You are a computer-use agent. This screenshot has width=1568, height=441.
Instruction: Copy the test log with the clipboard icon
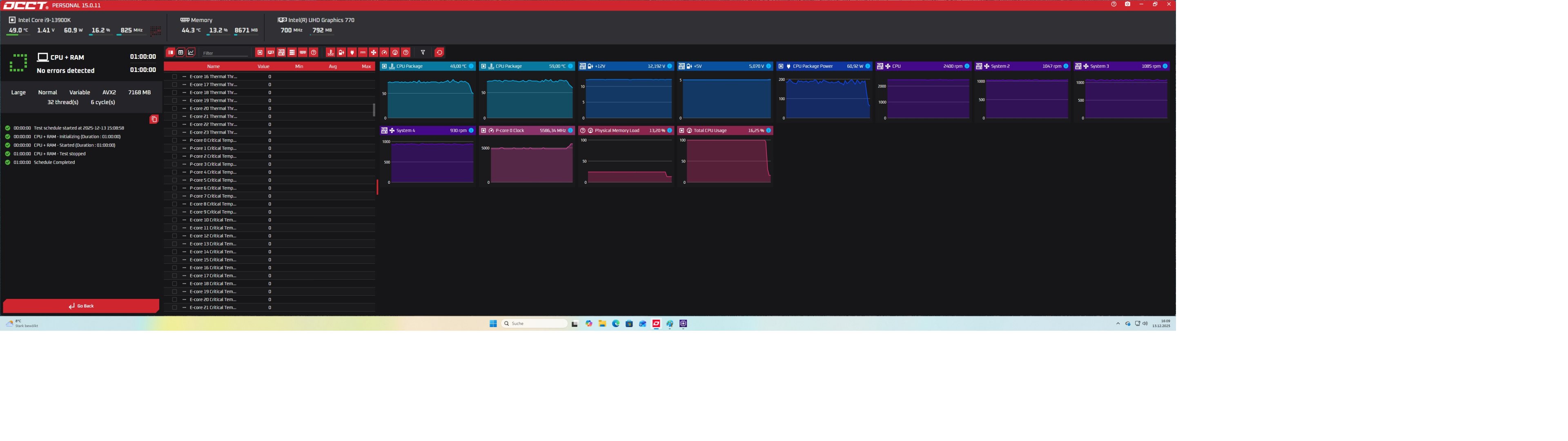coord(154,119)
